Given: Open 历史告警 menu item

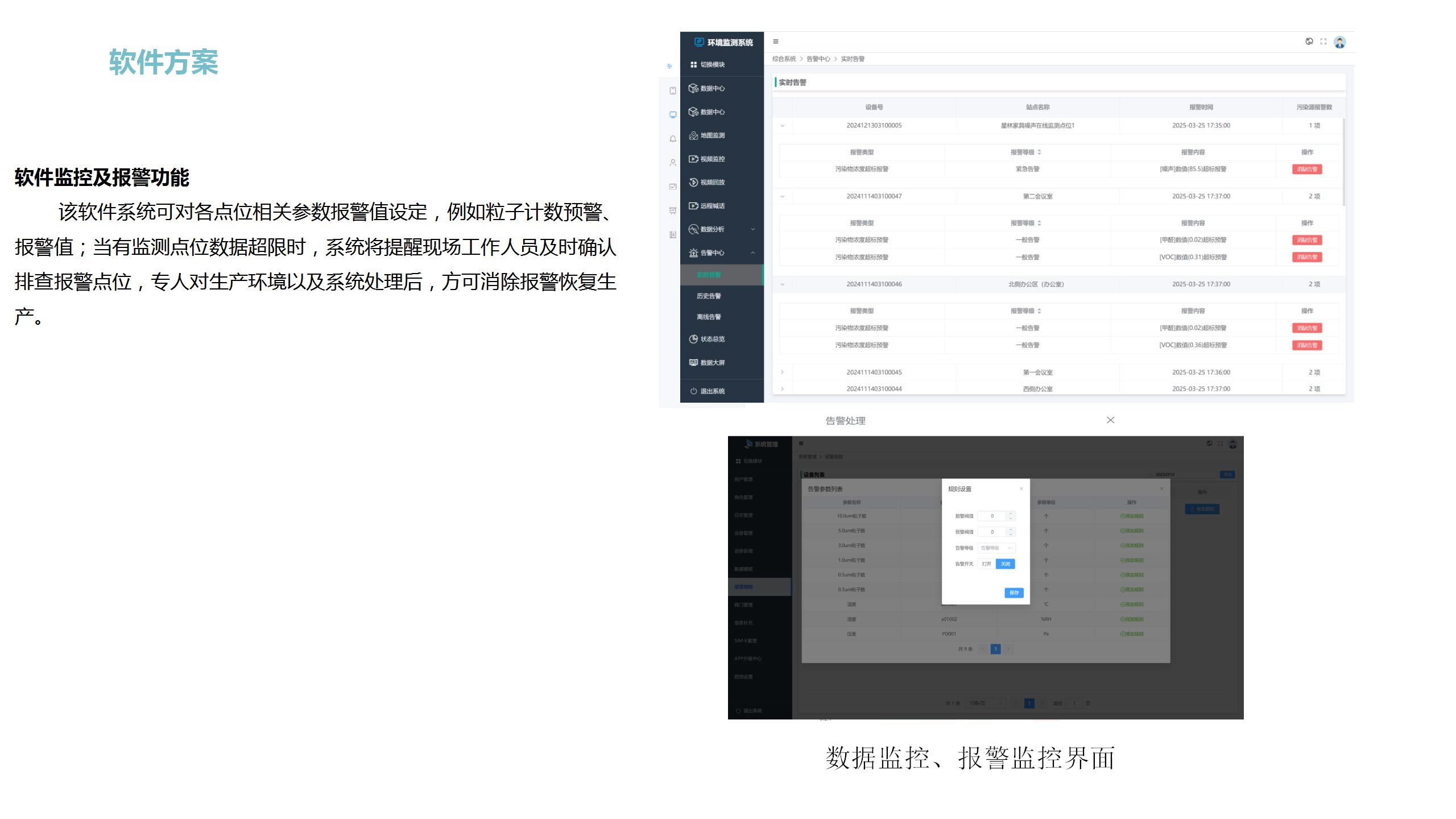Looking at the screenshot, I should pos(709,296).
